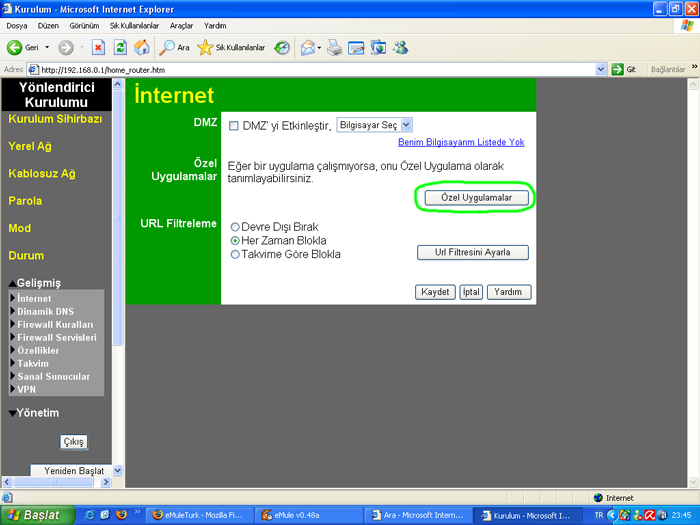Switch to eMule v0.48a taskbar window
The image size is (700, 525).
pyautogui.click(x=309, y=515)
